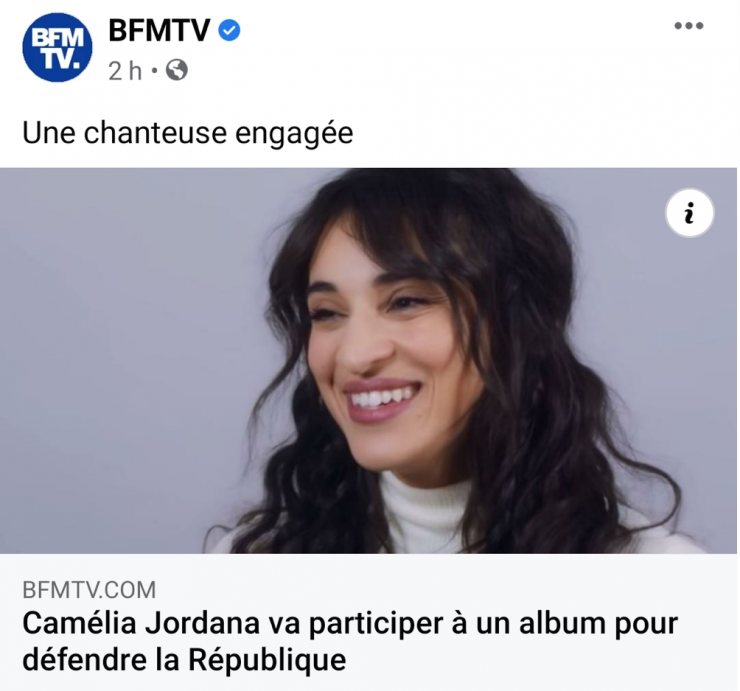The height and width of the screenshot is (691, 740).
Task: Click the "défendre la République" headline line
Action: (x=184, y=659)
